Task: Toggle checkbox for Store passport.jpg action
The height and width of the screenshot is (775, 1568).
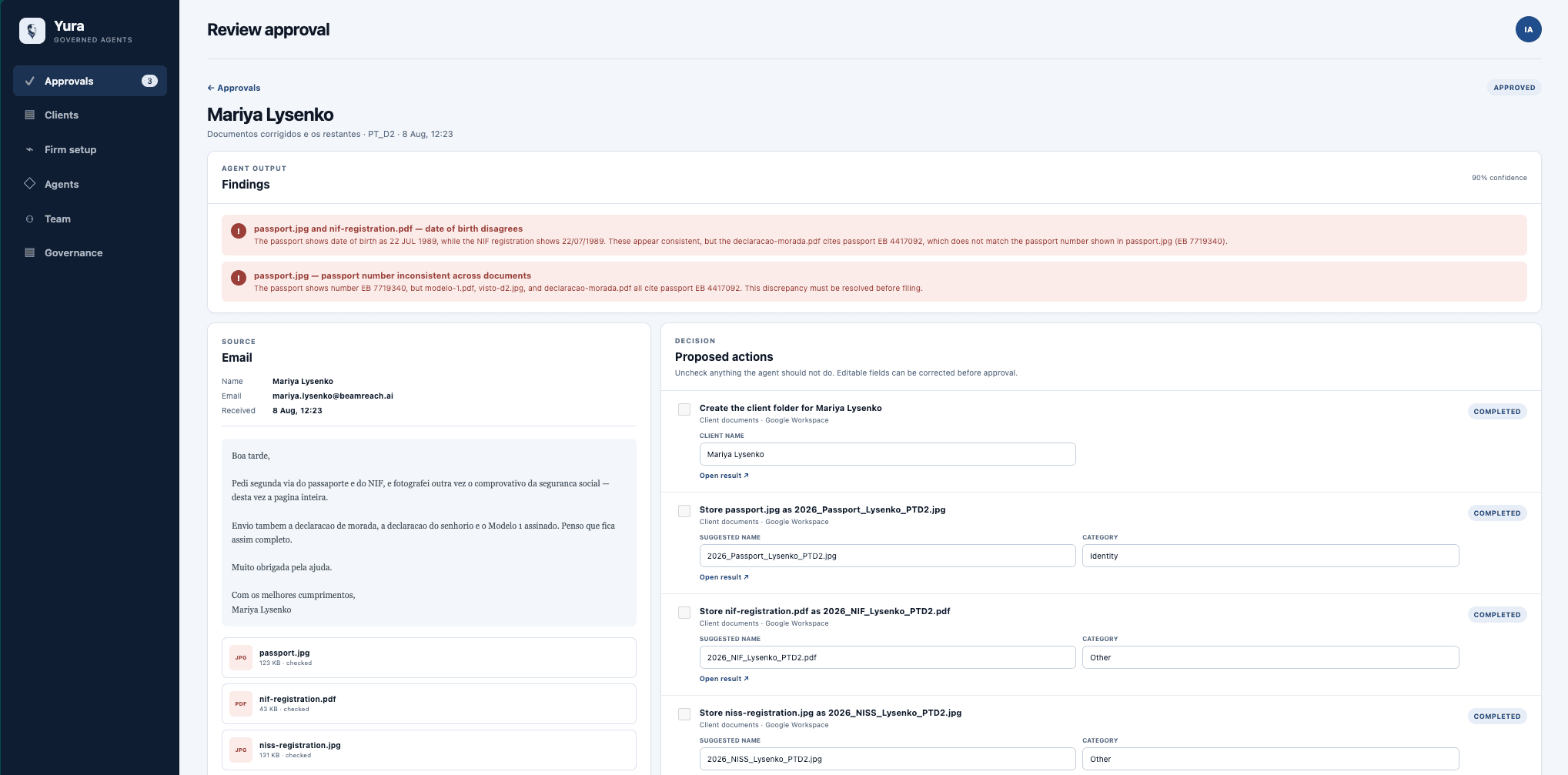Action: [x=684, y=511]
